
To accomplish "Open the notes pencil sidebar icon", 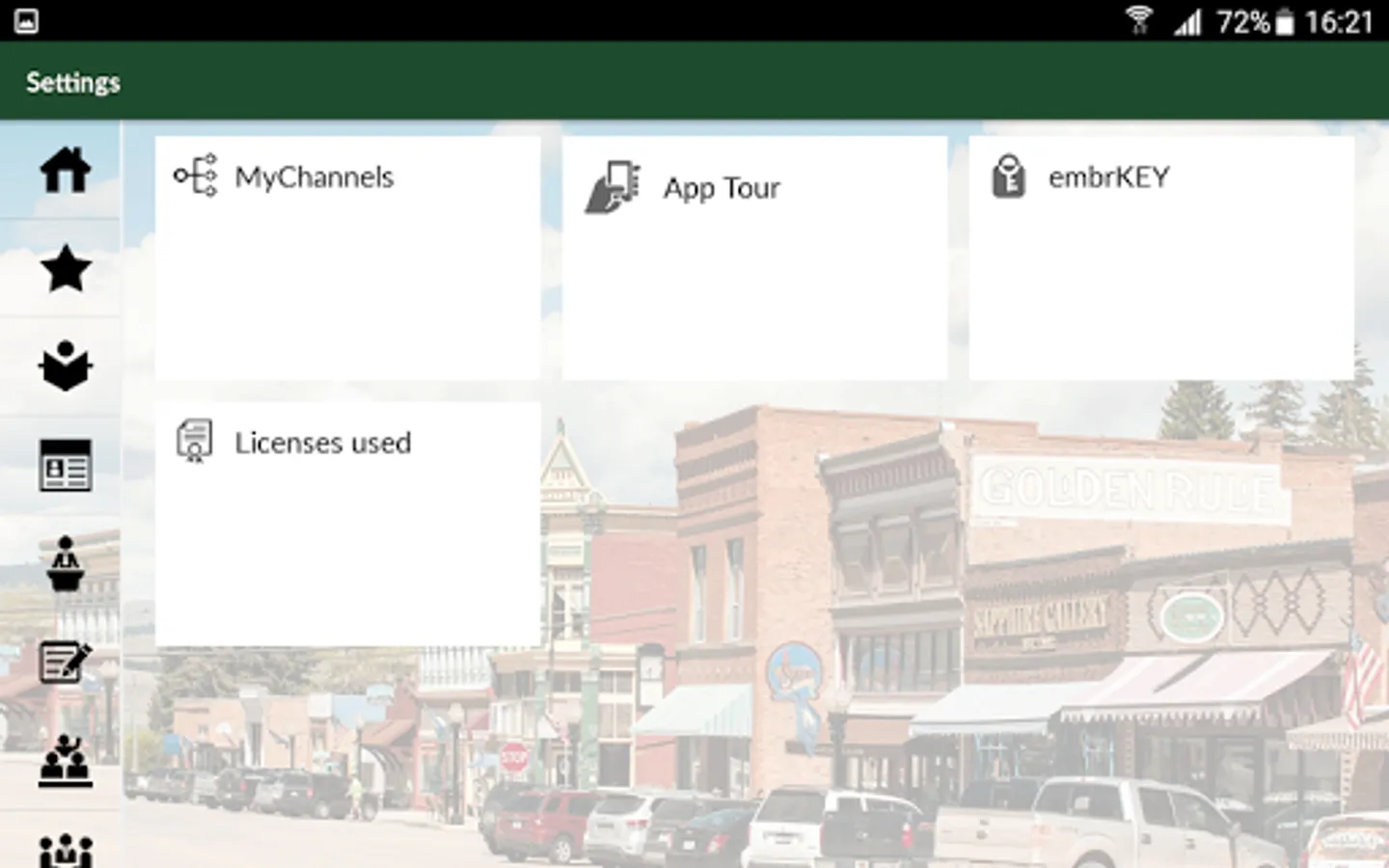I will pyautogui.click(x=65, y=663).
